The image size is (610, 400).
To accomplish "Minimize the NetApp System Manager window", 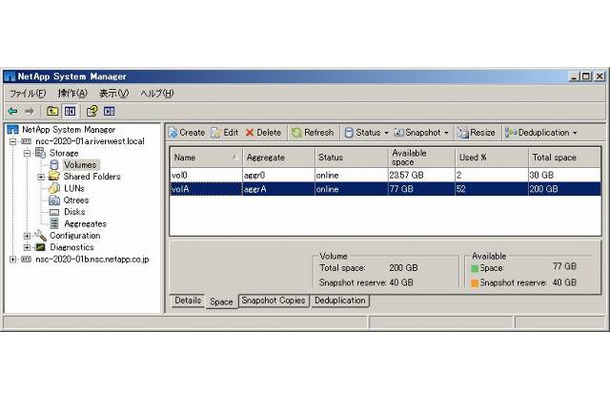I will point(574,77).
